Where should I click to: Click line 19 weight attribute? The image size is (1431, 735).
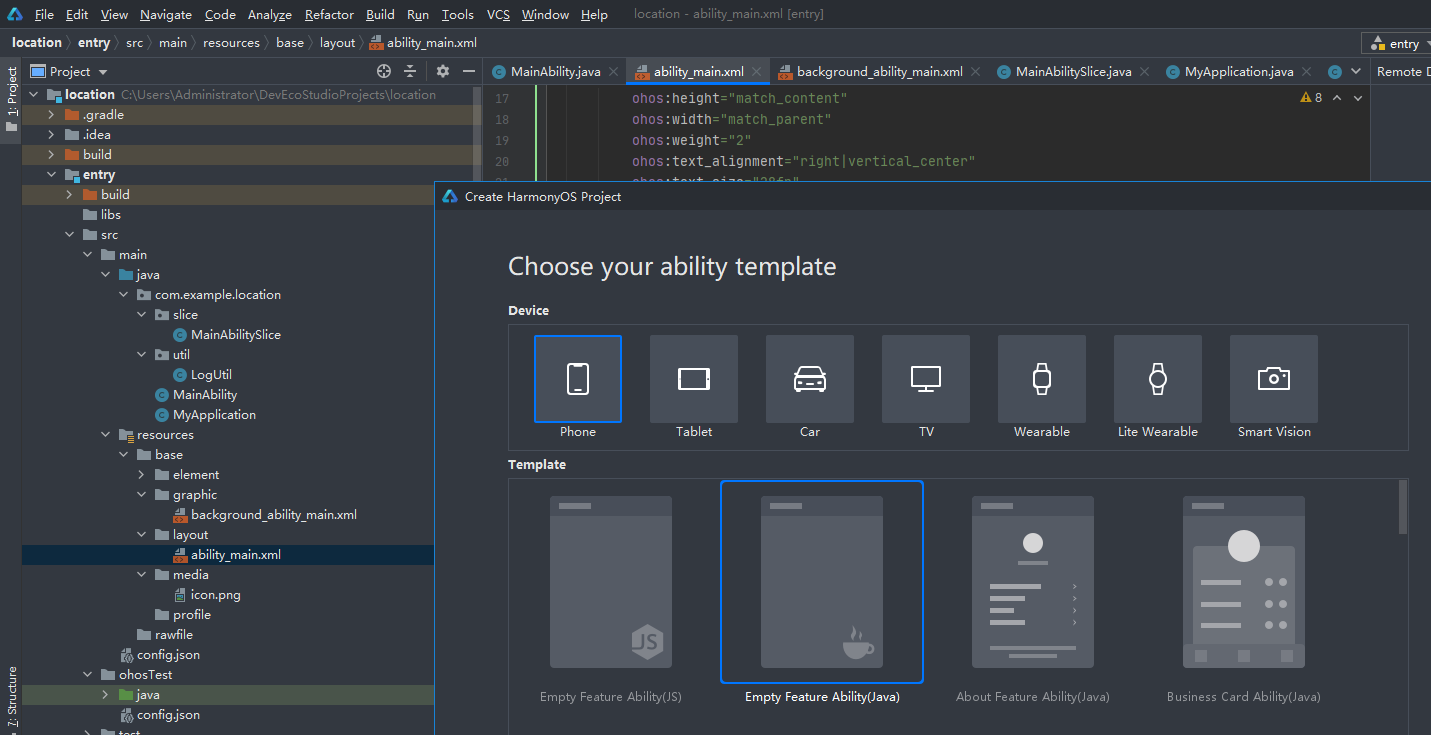click(x=691, y=140)
